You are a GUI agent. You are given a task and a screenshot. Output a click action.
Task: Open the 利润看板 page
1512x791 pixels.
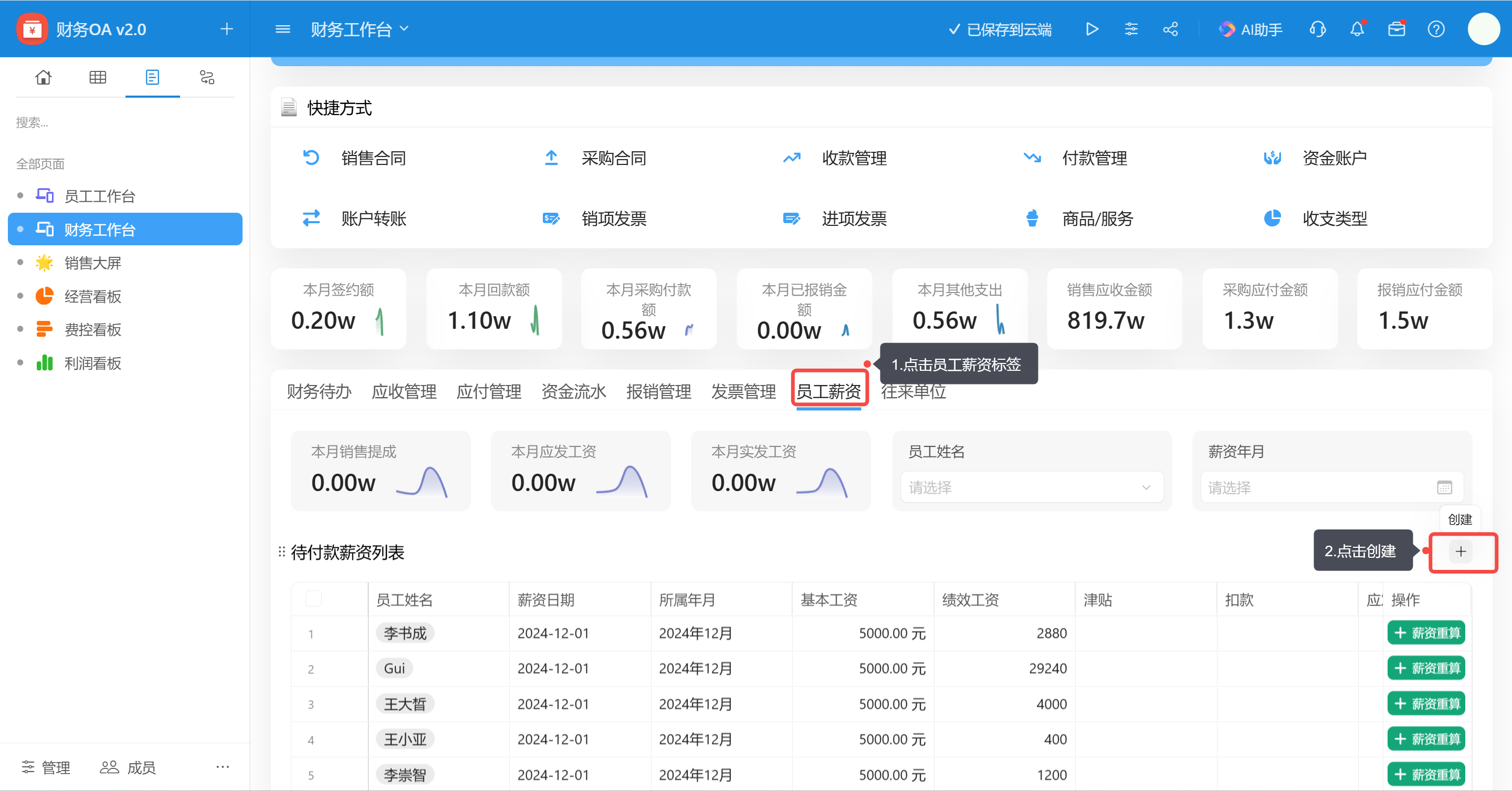tap(125, 363)
